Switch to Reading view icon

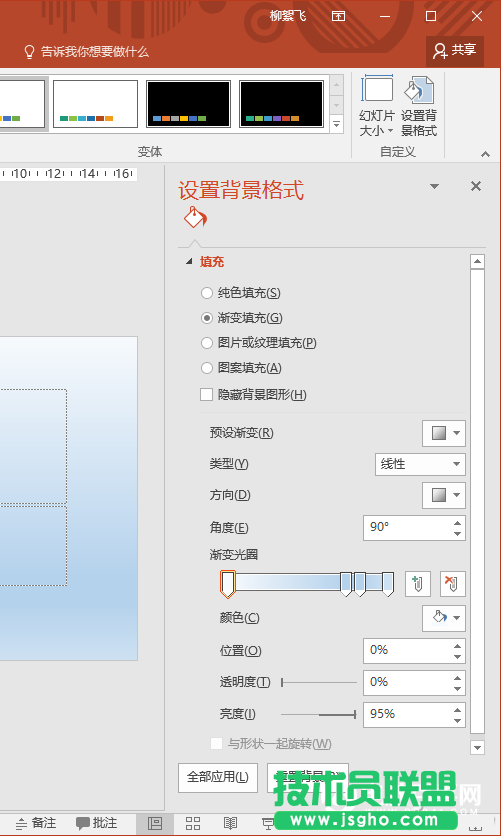[230, 823]
